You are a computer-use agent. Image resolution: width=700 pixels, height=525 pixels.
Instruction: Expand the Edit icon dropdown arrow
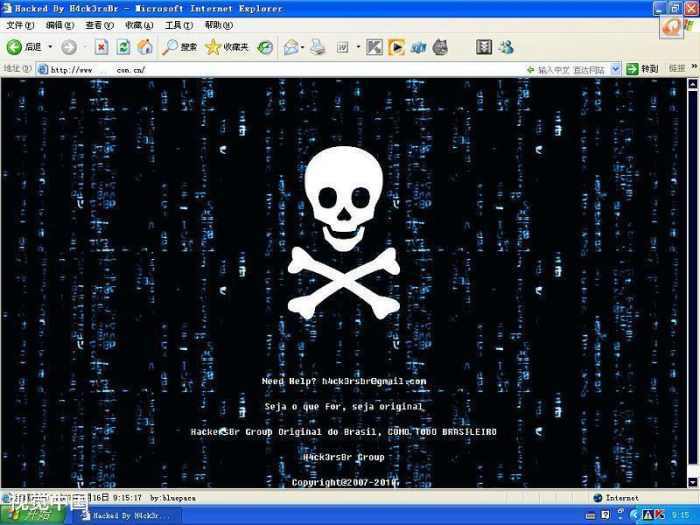358,46
